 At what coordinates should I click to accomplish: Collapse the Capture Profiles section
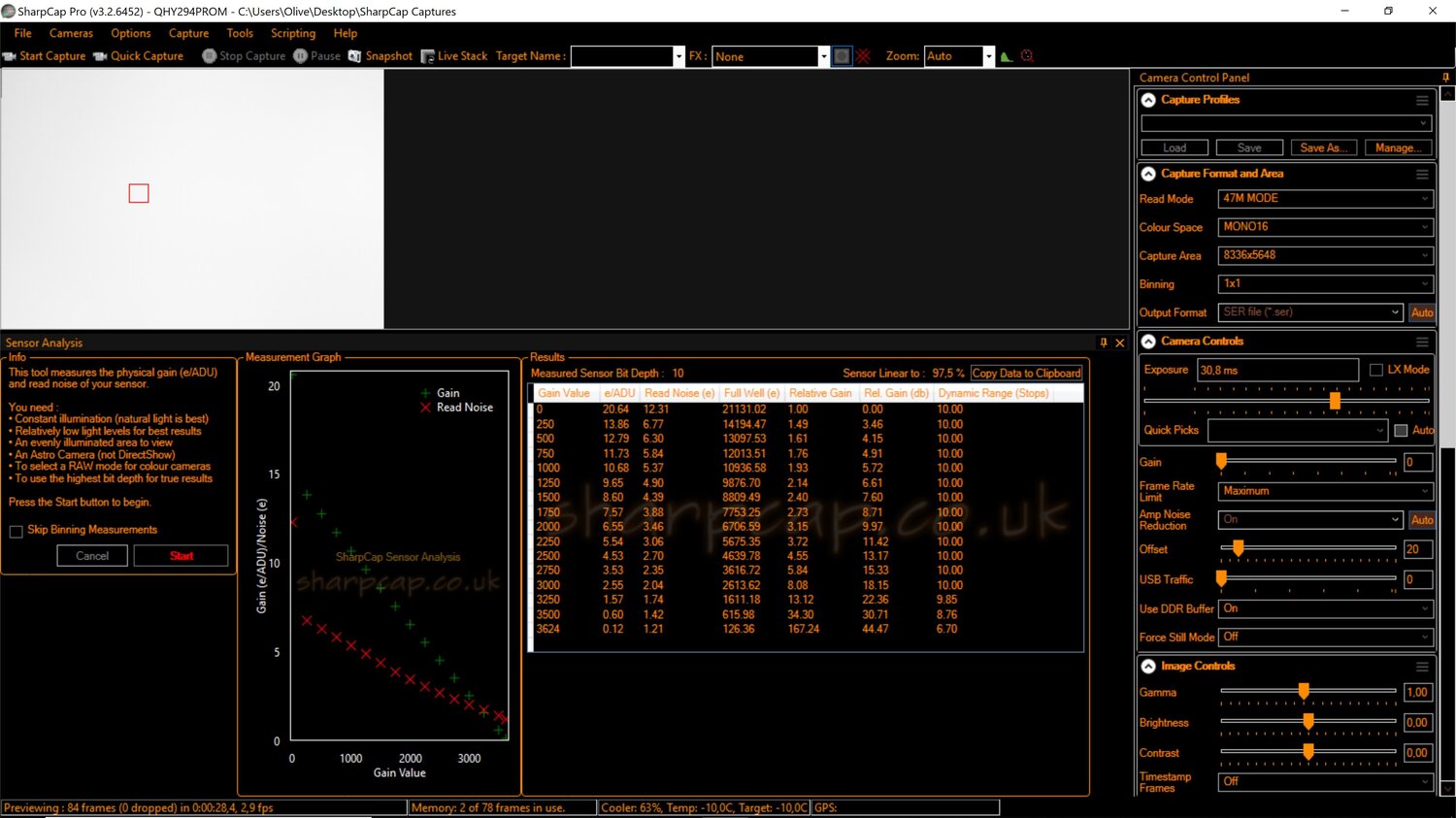(1148, 100)
